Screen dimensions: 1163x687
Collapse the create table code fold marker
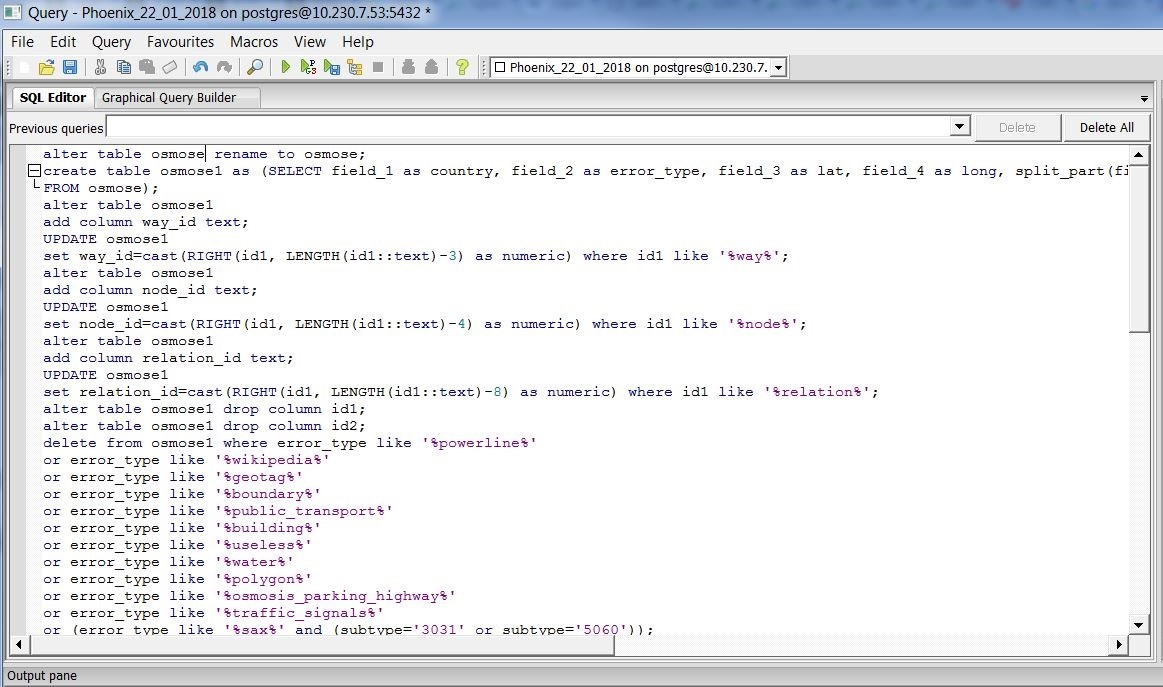click(34, 171)
